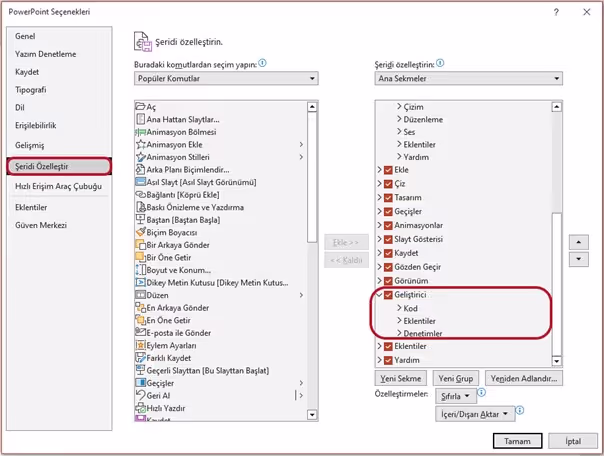Screen dimensions: 604x456
Task: Expand the Kod group under Geliştirici
Action: tap(399, 308)
